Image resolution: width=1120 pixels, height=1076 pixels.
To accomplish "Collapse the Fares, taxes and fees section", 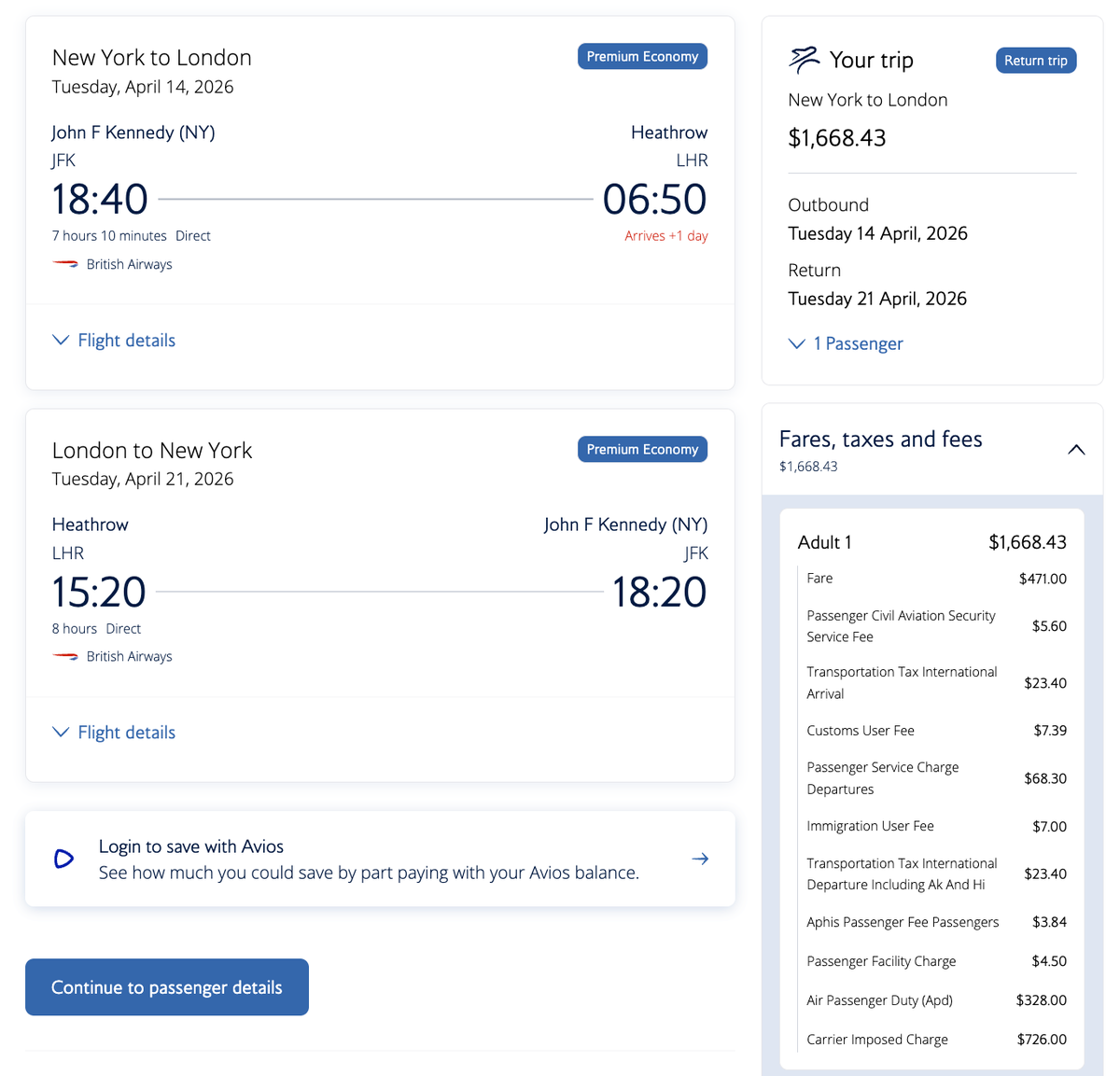I will tap(1076, 449).
